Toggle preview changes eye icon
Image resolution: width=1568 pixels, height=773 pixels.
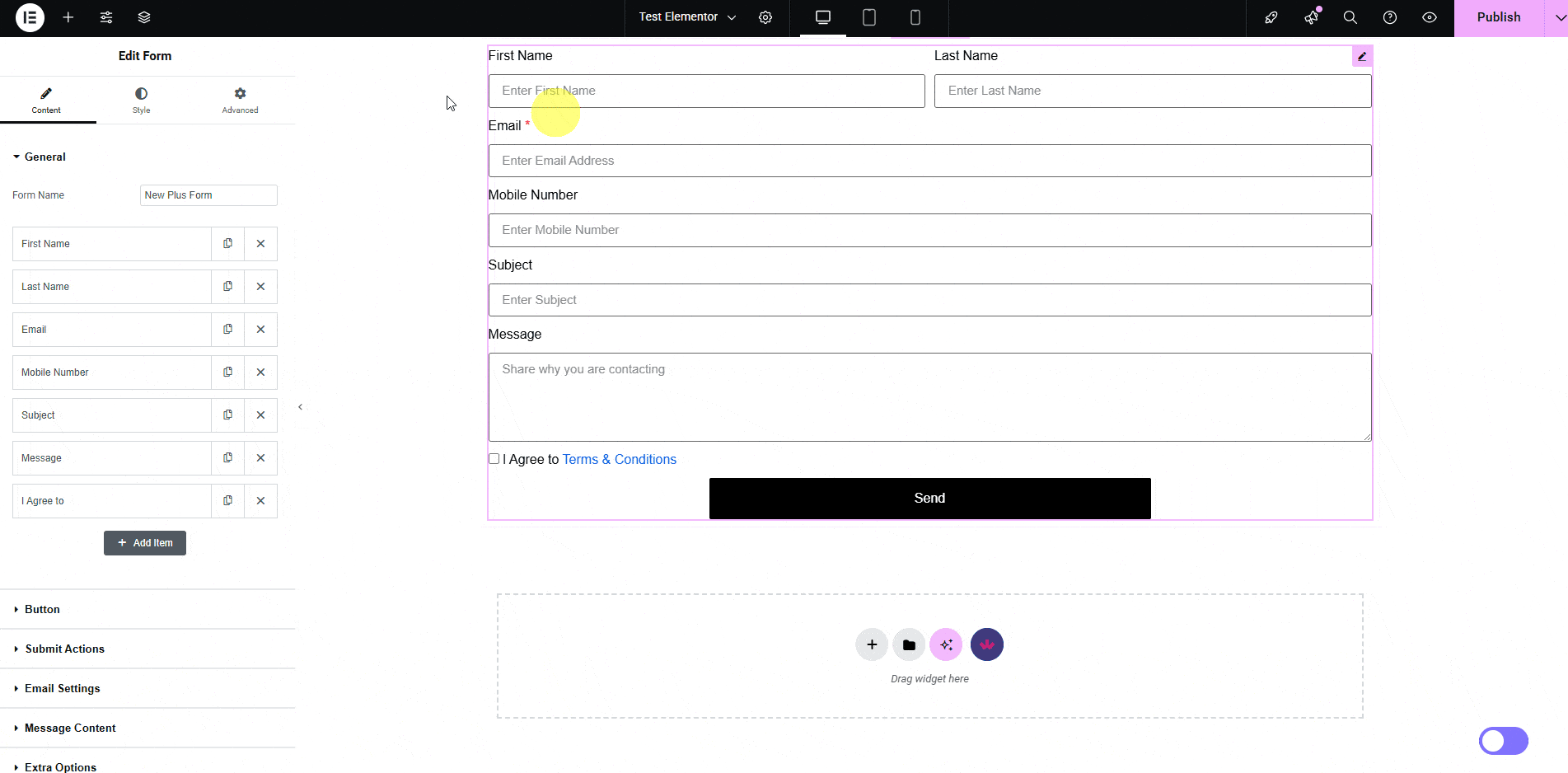(x=1430, y=17)
